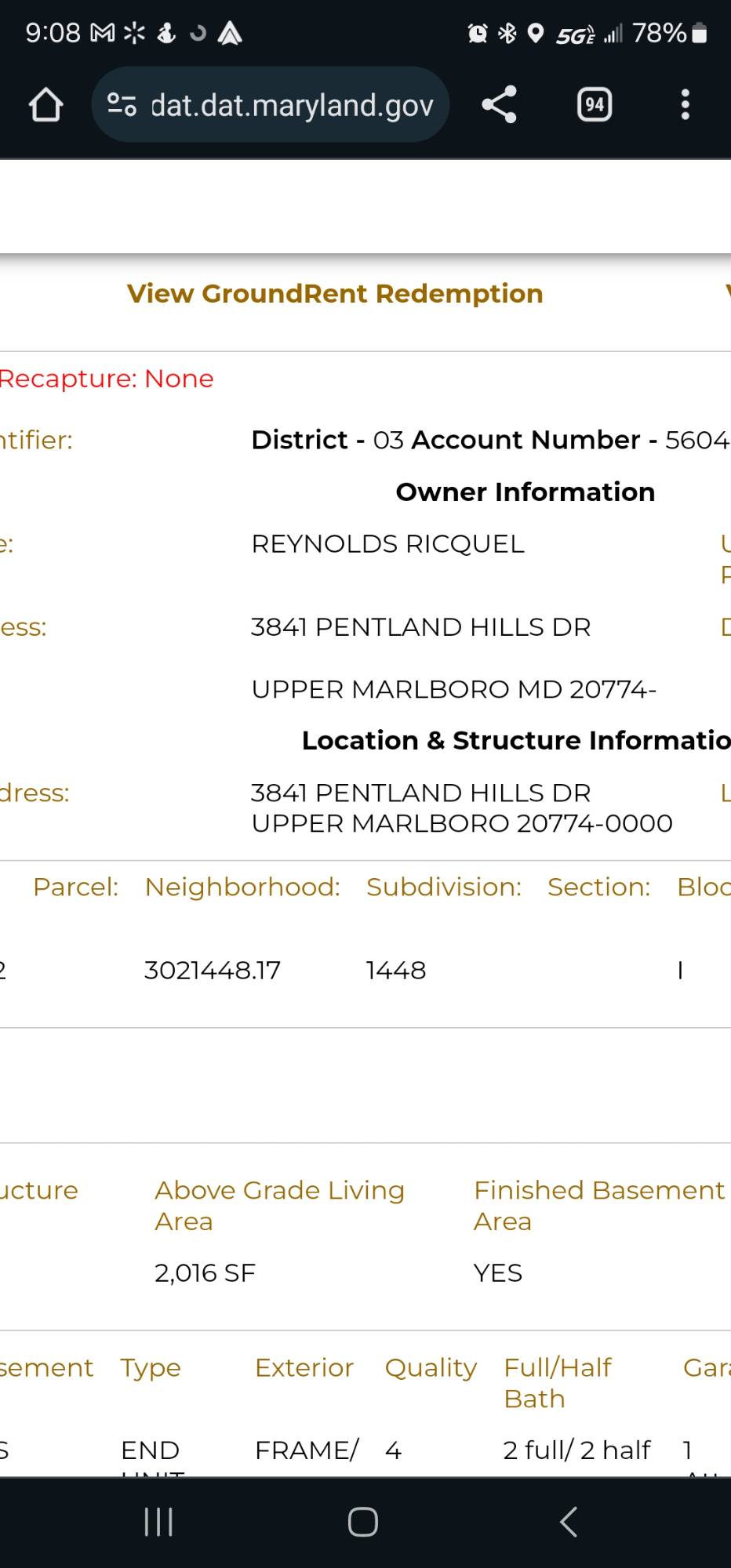Tap the Gmail notification icon
The width and height of the screenshot is (731, 1568).
pyautogui.click(x=103, y=34)
